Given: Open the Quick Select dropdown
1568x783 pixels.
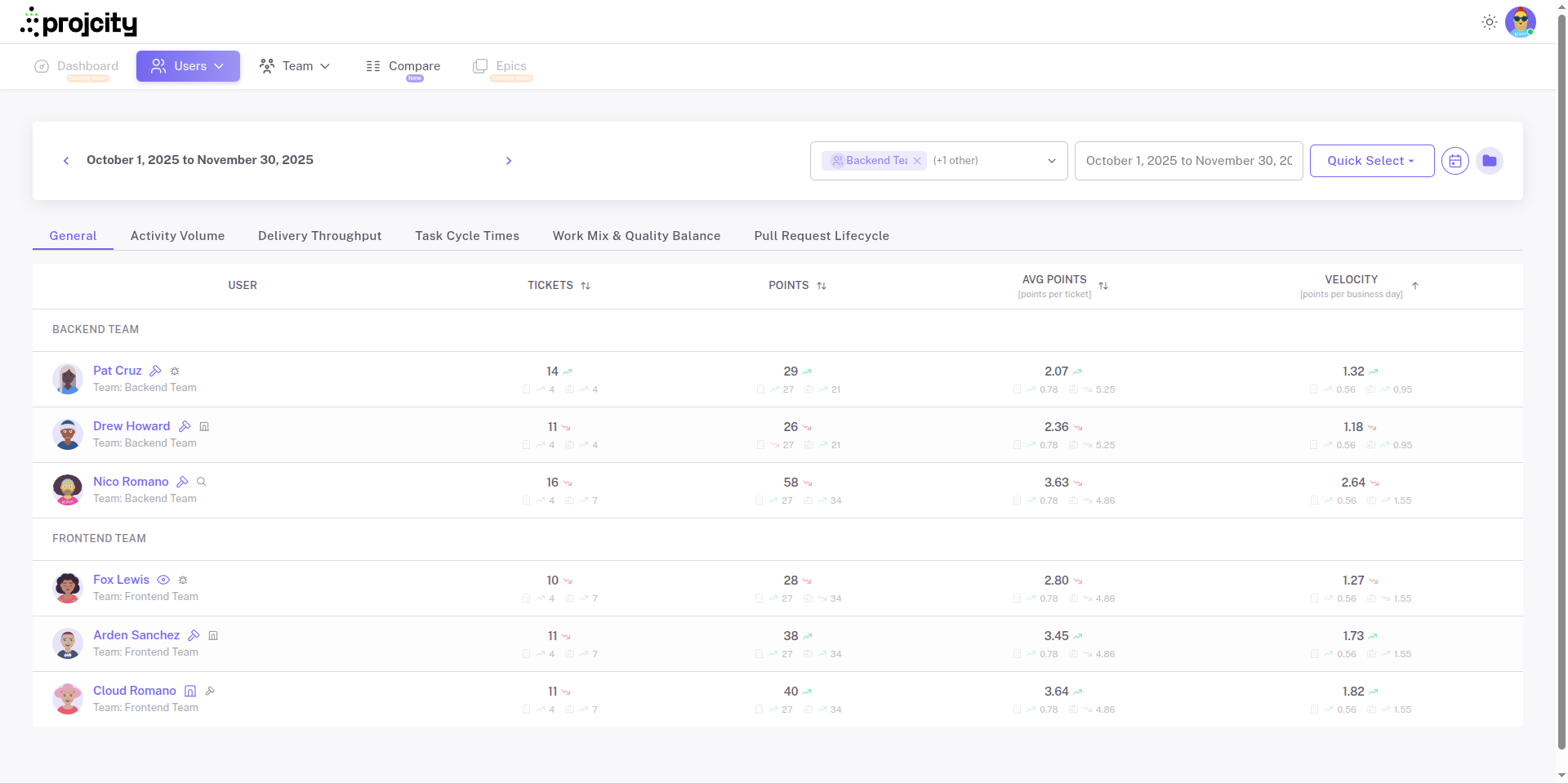Looking at the screenshot, I should click(x=1371, y=161).
